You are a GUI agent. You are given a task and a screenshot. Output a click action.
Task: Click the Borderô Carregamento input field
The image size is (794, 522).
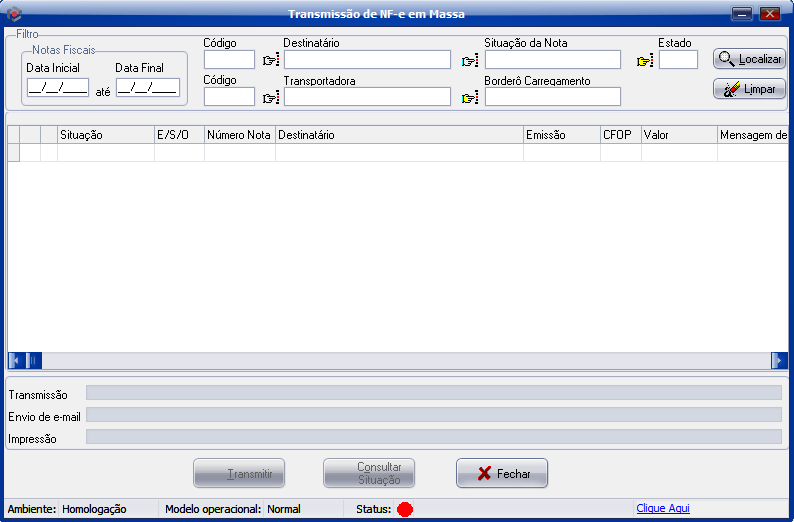[553, 97]
